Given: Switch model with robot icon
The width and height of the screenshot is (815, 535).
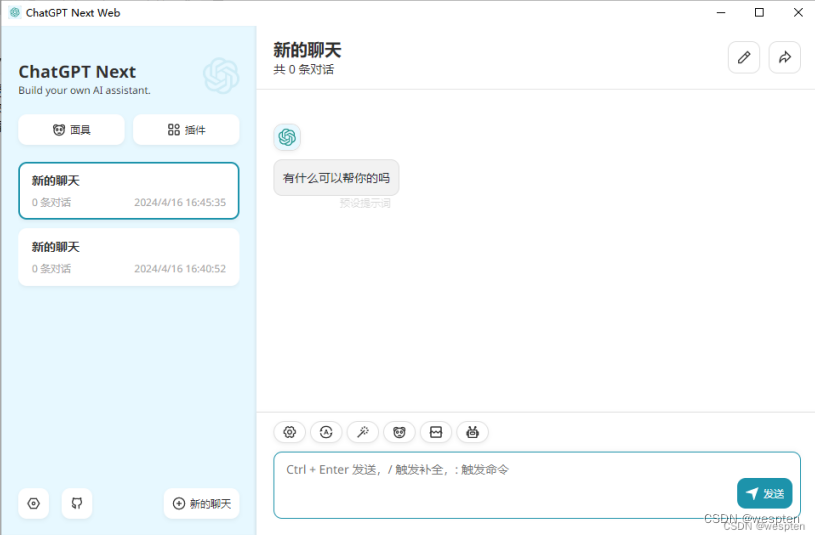Looking at the screenshot, I should (x=472, y=432).
